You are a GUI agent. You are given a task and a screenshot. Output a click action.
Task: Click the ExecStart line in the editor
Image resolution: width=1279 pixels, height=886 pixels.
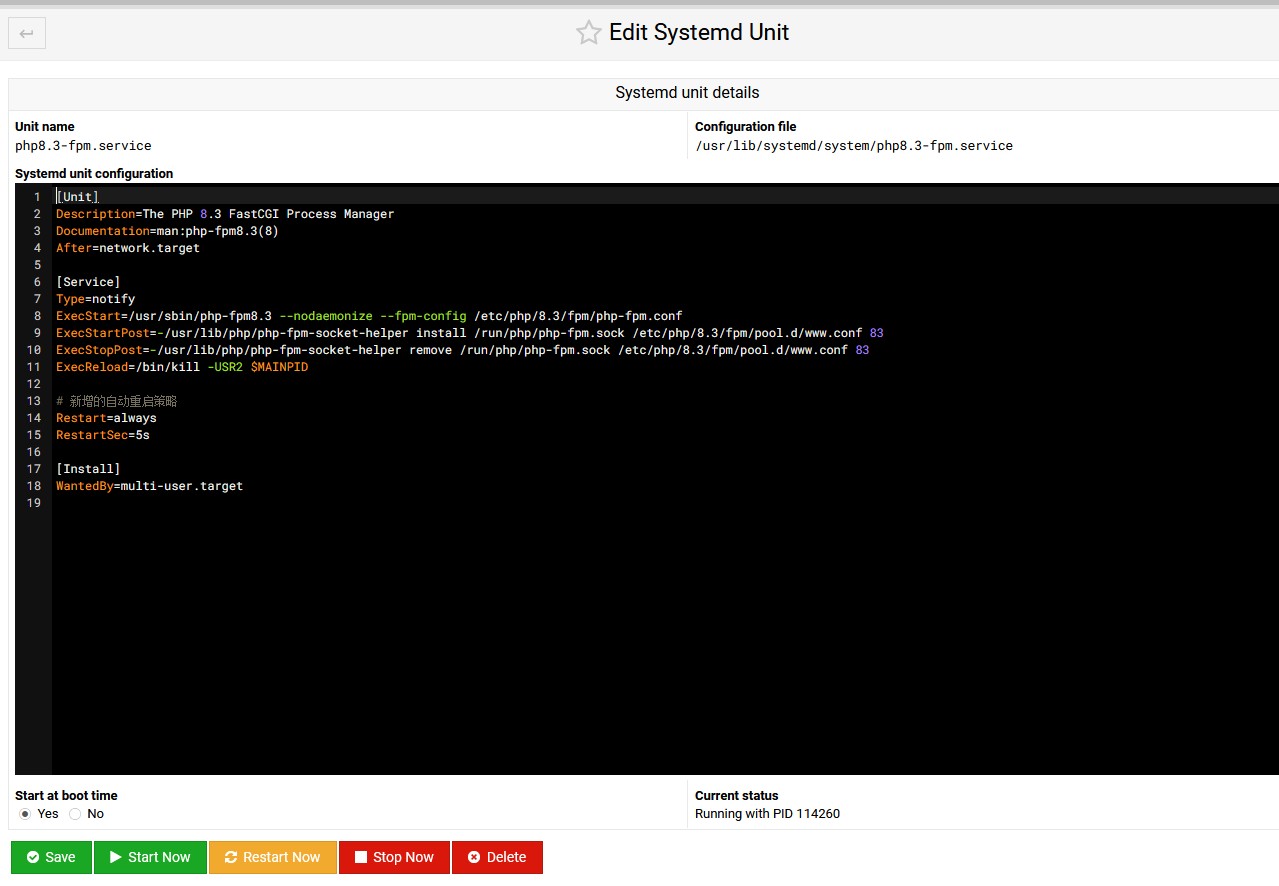pos(368,316)
